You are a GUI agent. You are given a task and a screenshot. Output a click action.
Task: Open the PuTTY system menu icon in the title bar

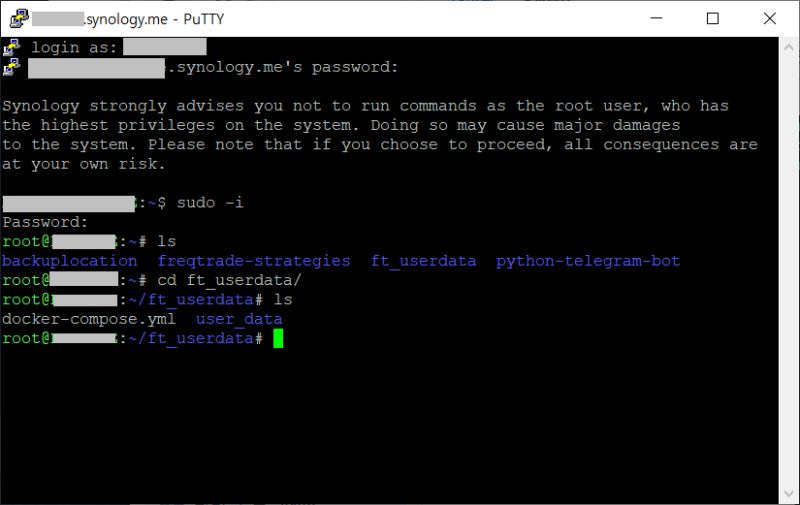tap(14, 18)
